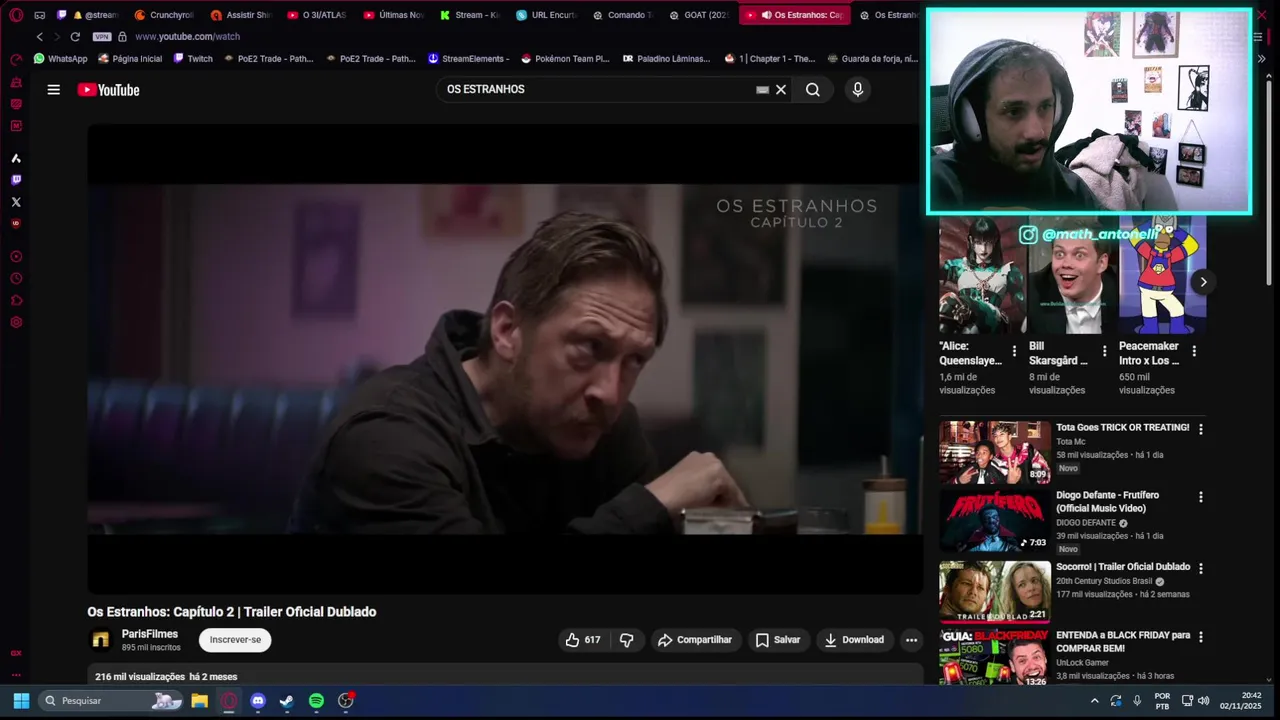The height and width of the screenshot is (720, 1280).
Task: Go back with browser back arrow
Action: (40, 37)
